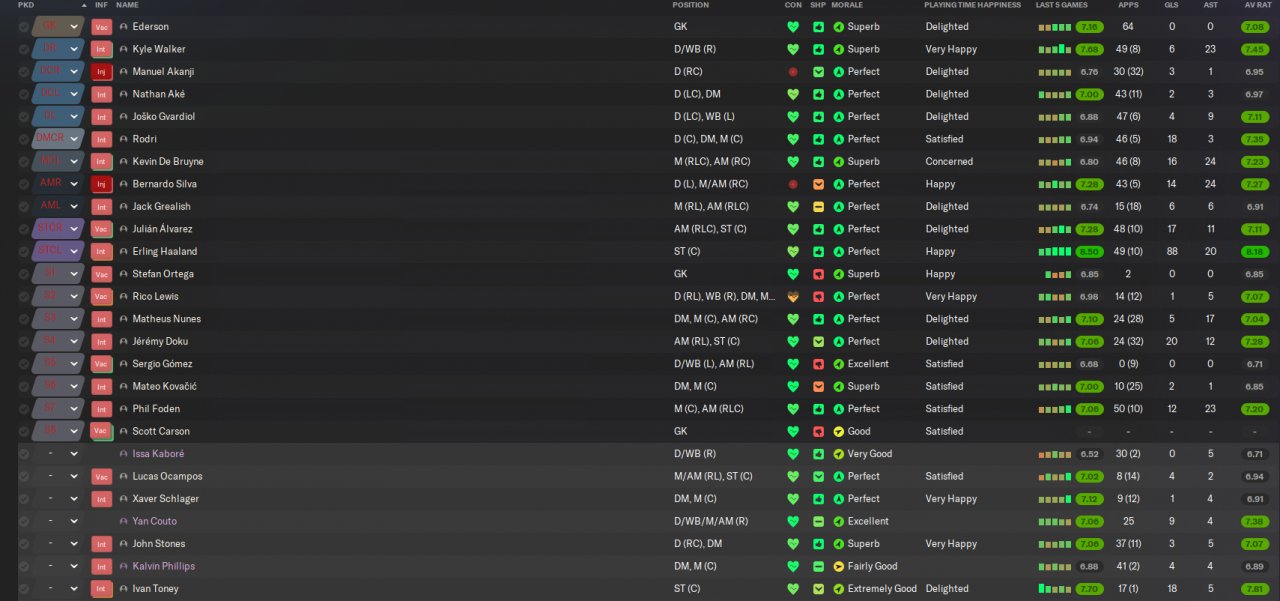1280x601 pixels.
Task: Click the Inj status icon for Manuel Akanji
Action: (x=101, y=72)
